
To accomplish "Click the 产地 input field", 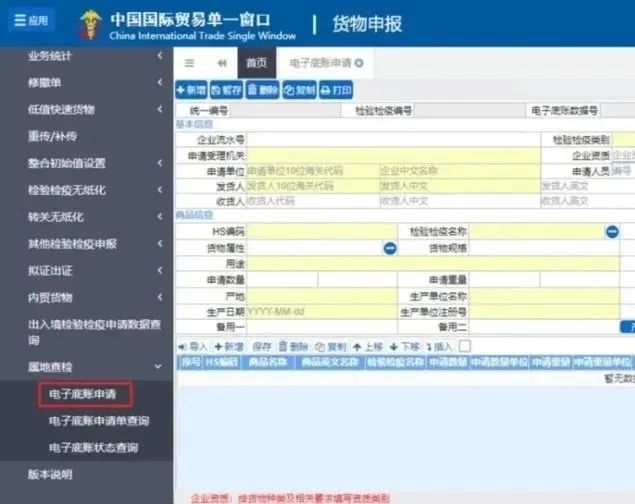I will [x=322, y=296].
